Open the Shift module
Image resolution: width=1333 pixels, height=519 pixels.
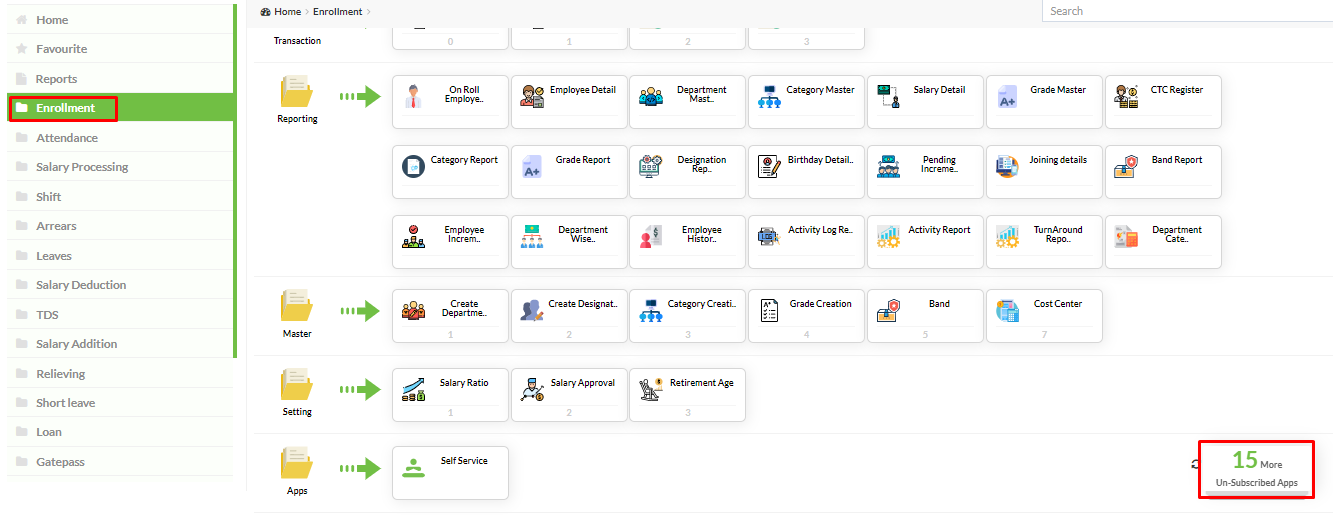pyautogui.click(x=121, y=196)
